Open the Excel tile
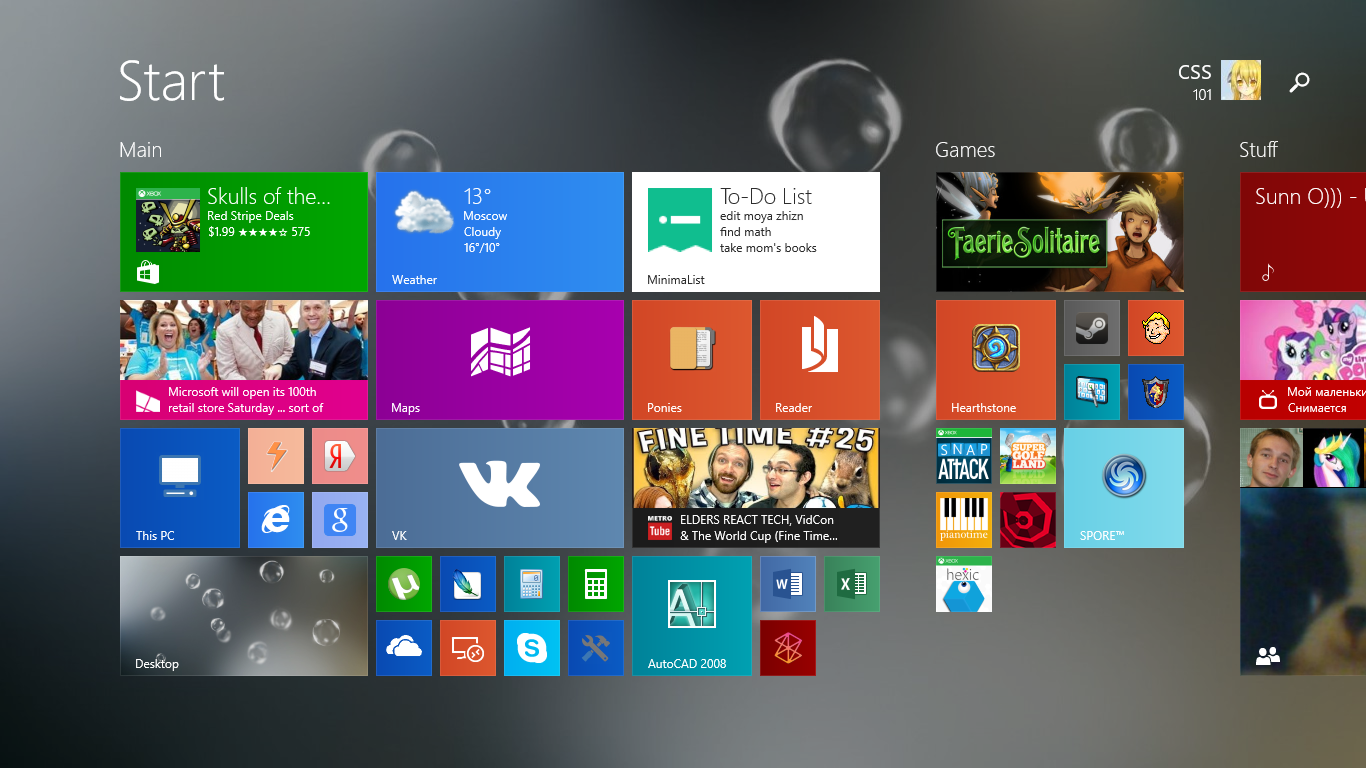 pyautogui.click(x=852, y=584)
